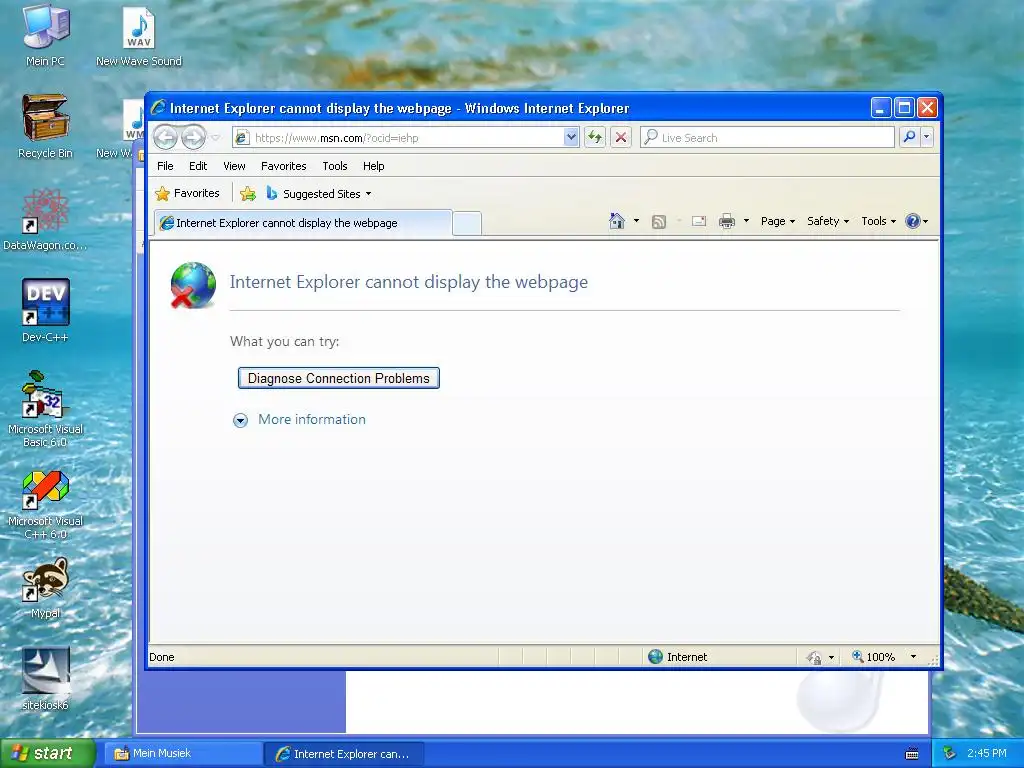1024x768 pixels.
Task: Launch Dev-C++ from the desktop
Action: (x=45, y=311)
